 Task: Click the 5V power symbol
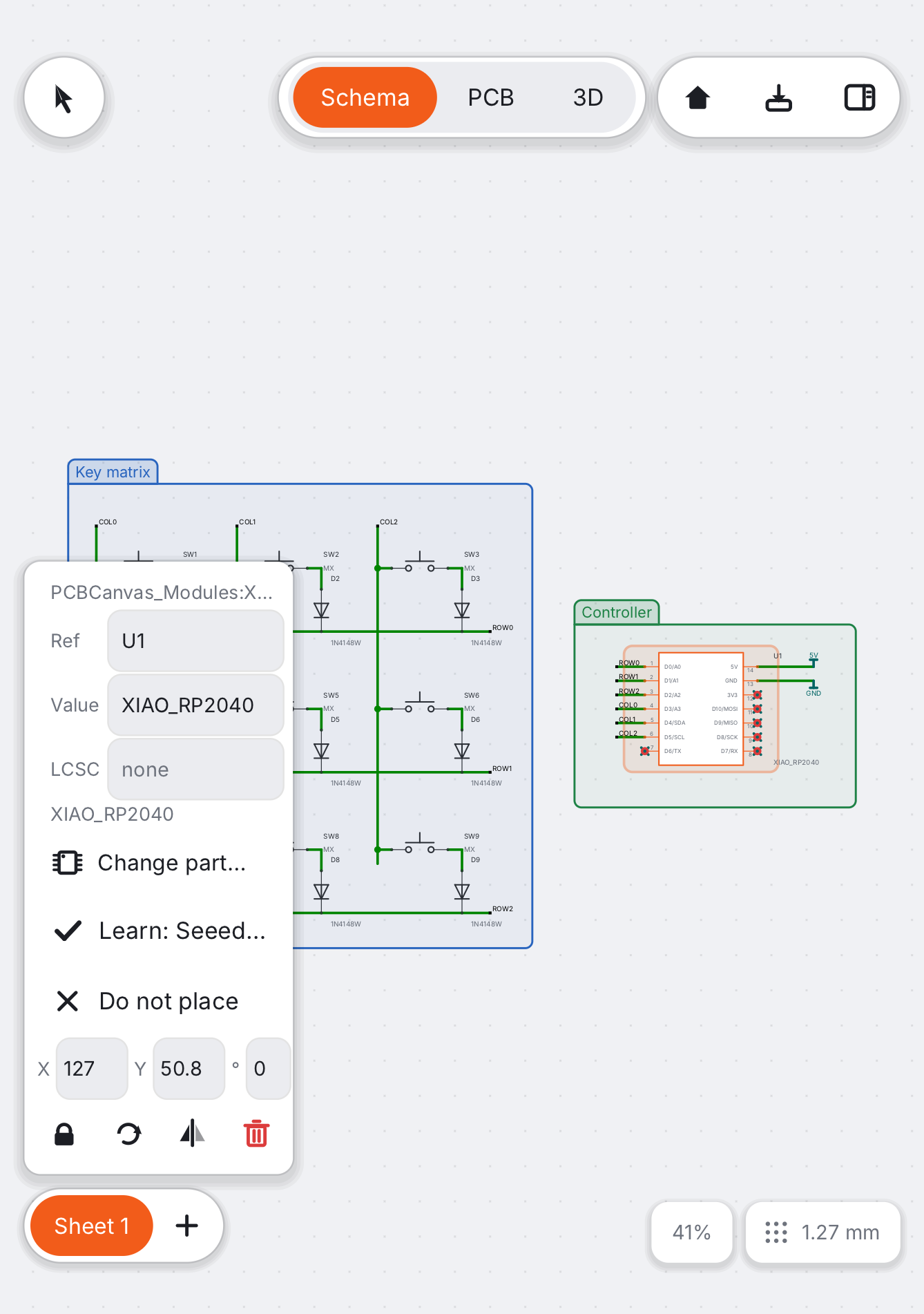point(814,660)
